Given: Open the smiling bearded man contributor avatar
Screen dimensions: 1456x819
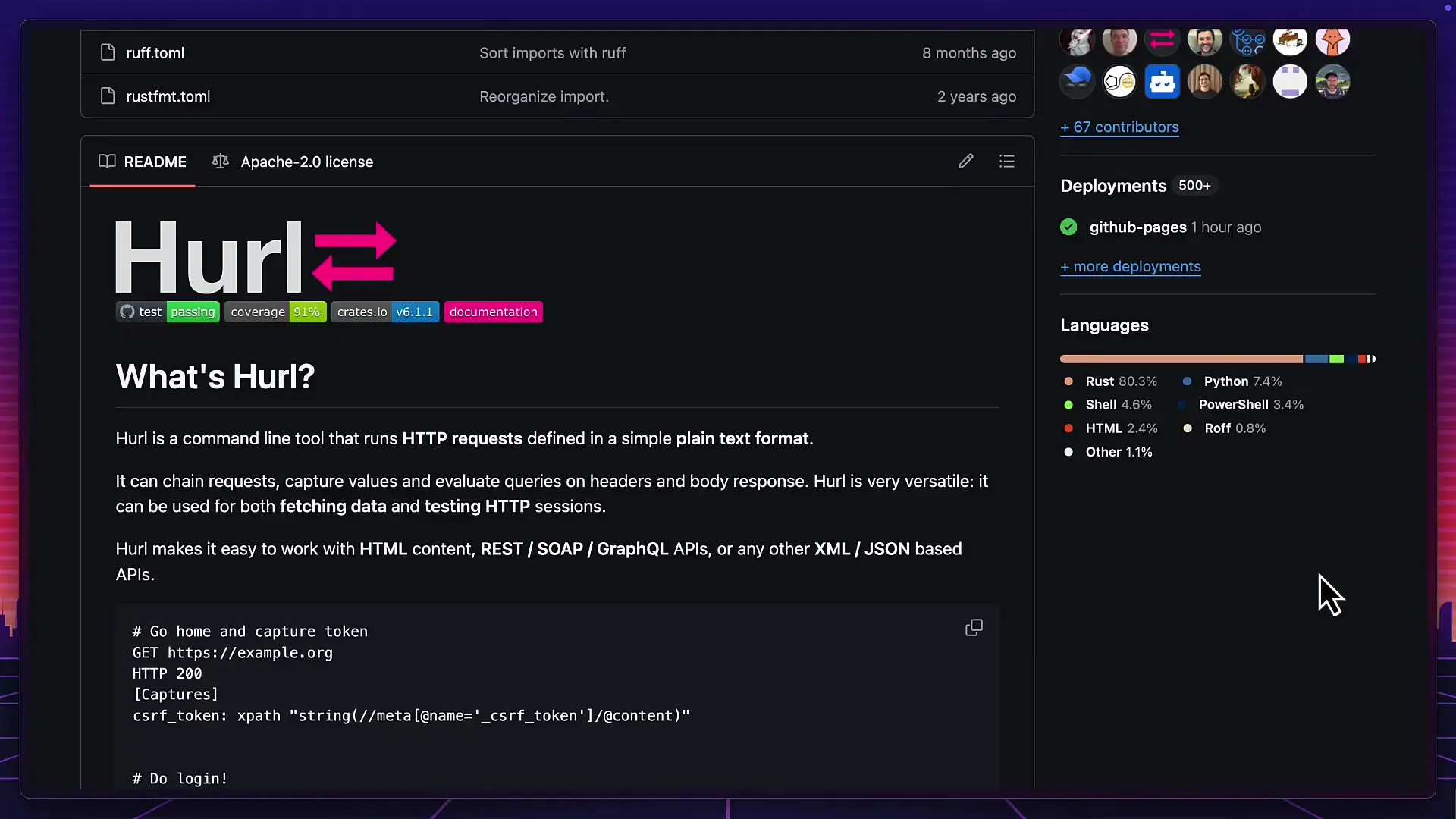Looking at the screenshot, I should click(x=1204, y=39).
